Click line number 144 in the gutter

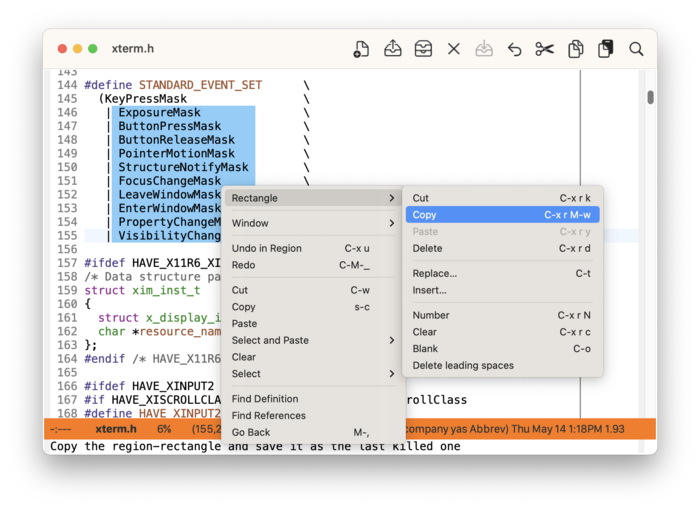67,85
